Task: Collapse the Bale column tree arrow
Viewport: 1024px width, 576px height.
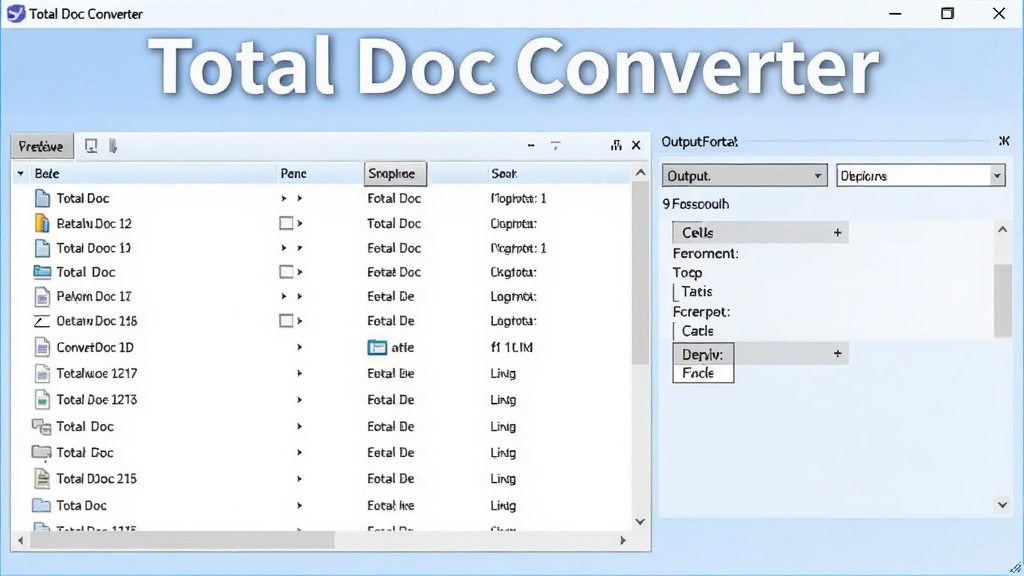Action: coord(21,174)
